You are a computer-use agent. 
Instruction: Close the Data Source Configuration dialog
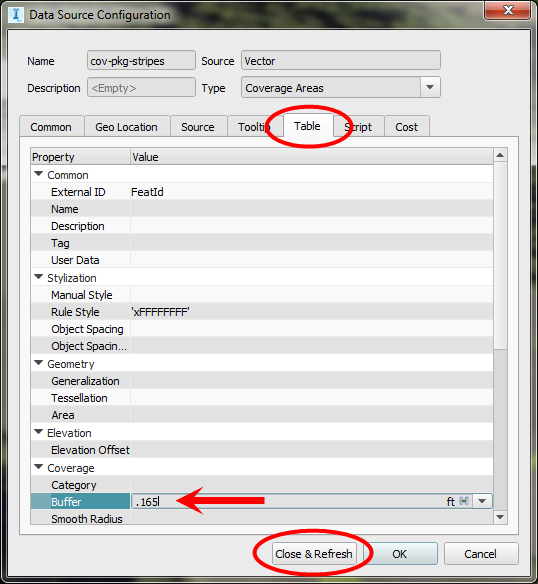507,10
